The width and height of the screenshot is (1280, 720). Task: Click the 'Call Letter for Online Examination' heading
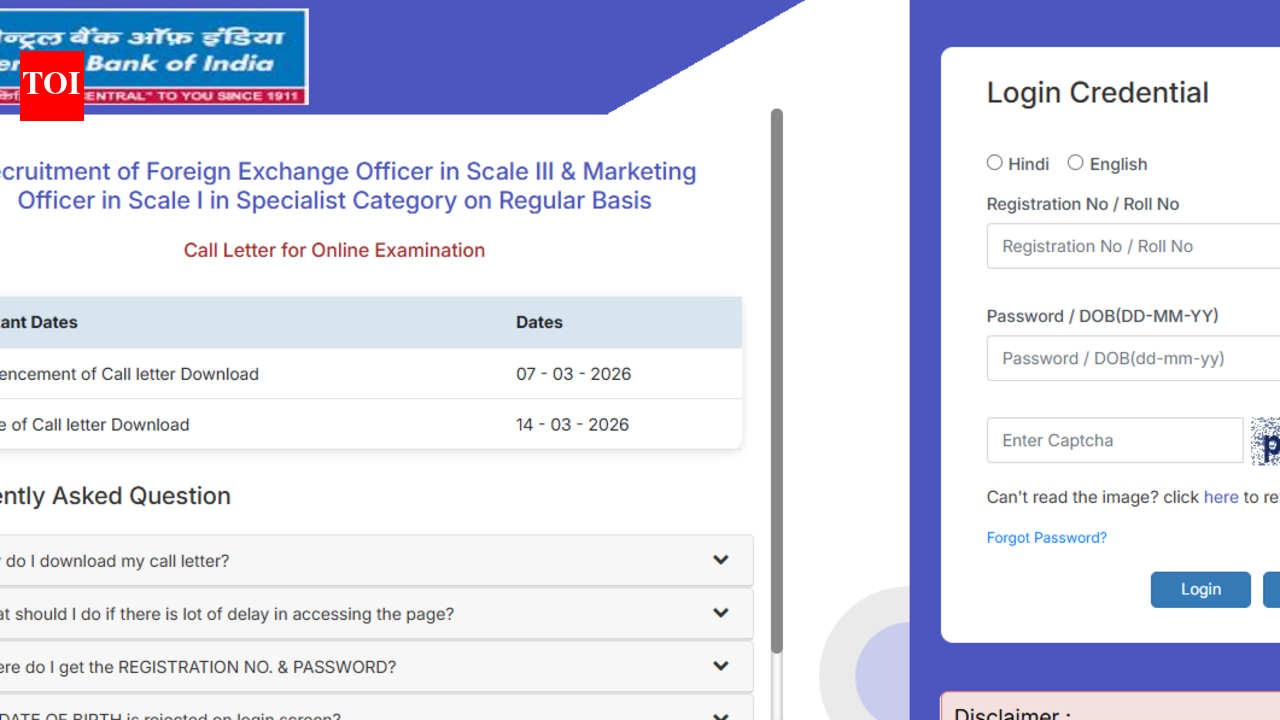pyautogui.click(x=334, y=250)
